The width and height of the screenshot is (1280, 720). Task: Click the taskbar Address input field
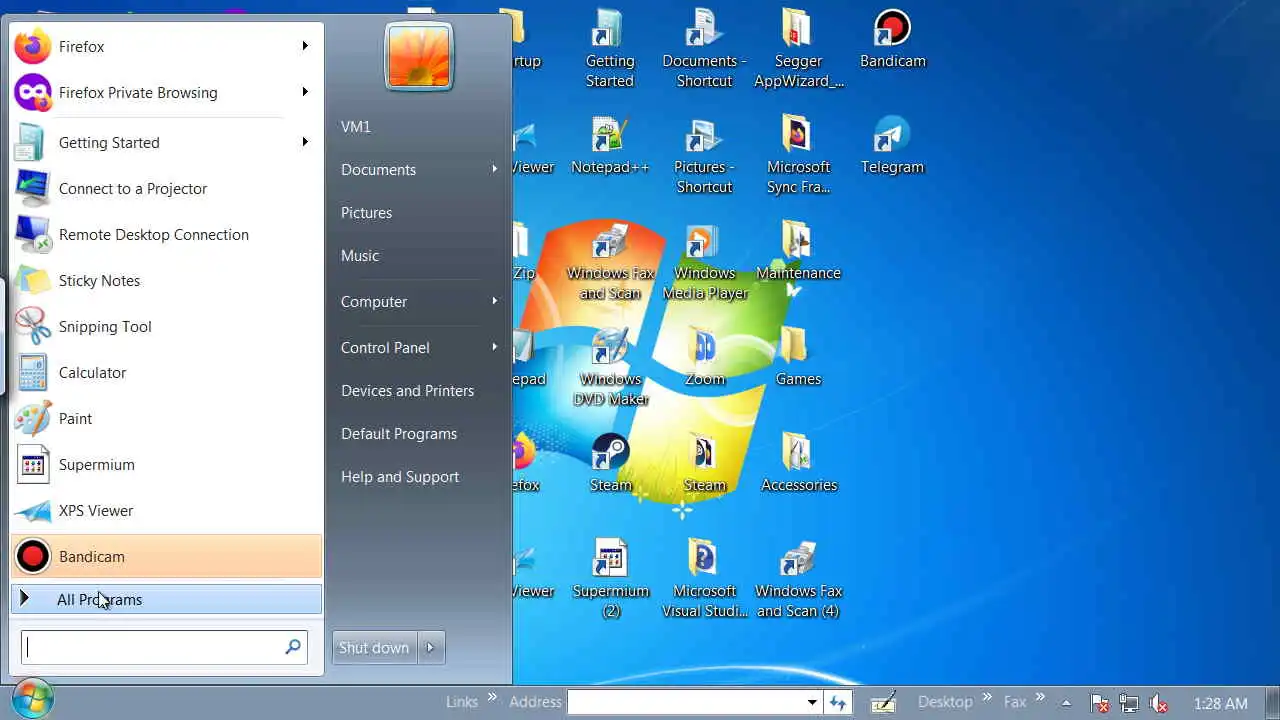[x=685, y=703]
